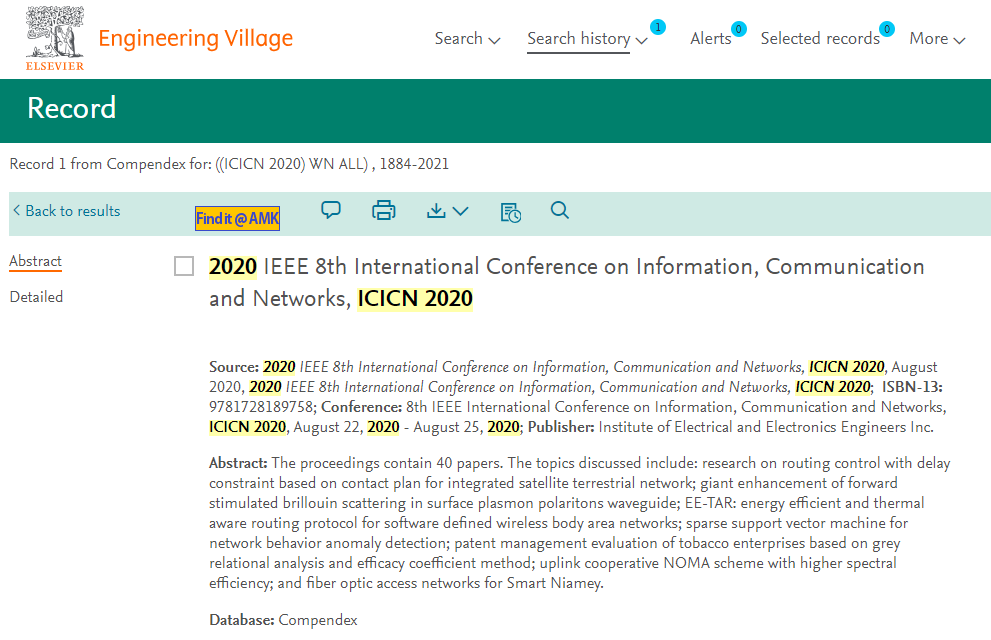Go back to results
The height and width of the screenshot is (640, 991).
click(66, 211)
